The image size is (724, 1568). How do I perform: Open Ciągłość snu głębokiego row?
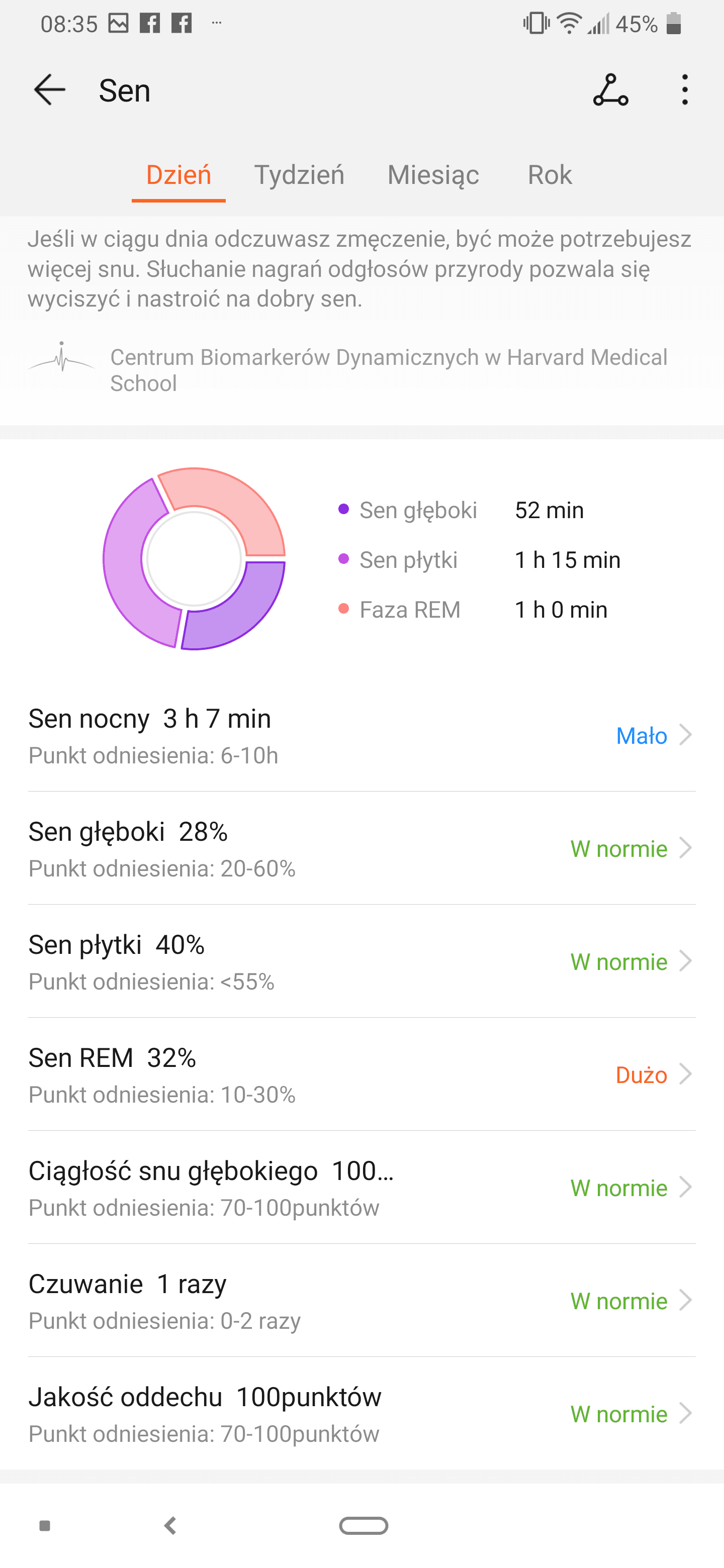(361, 1187)
